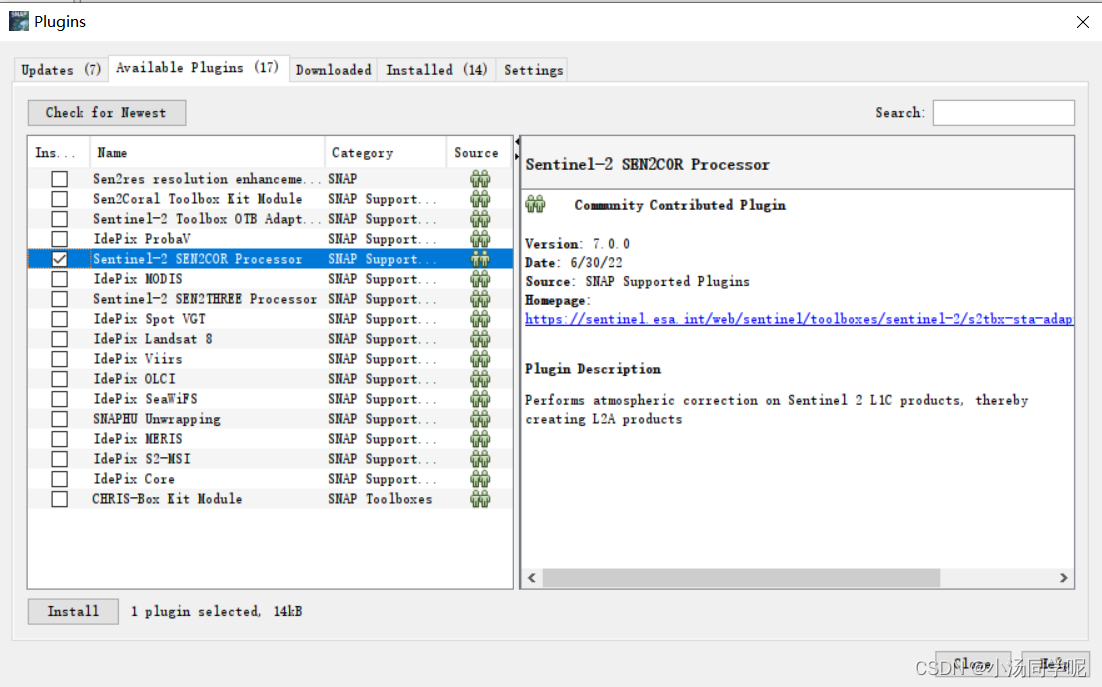Image resolution: width=1102 pixels, height=687 pixels.
Task: Click the source icon for CHRIS-Box Kit Module
Action: [x=481, y=498]
